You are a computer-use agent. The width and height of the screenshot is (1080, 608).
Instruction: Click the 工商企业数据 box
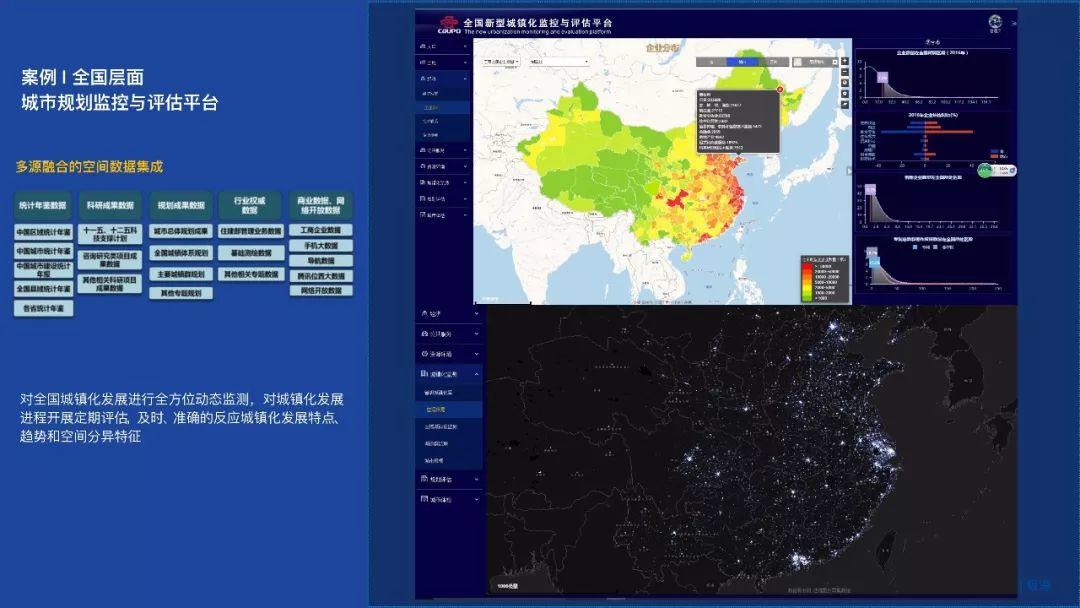click(x=321, y=230)
